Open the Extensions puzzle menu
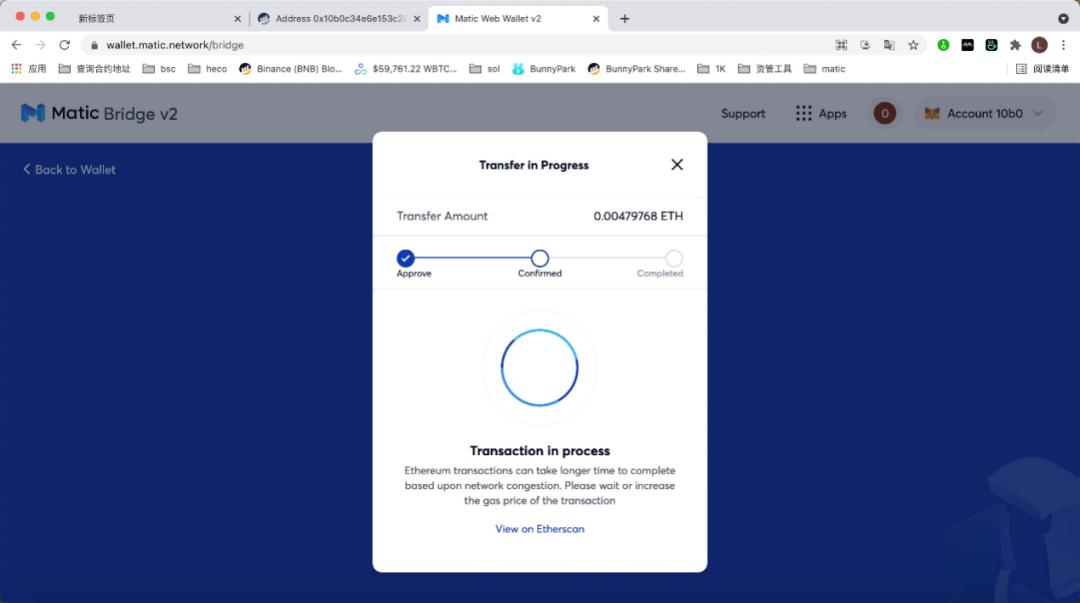Viewport: 1080px width, 603px height. pos(1015,45)
